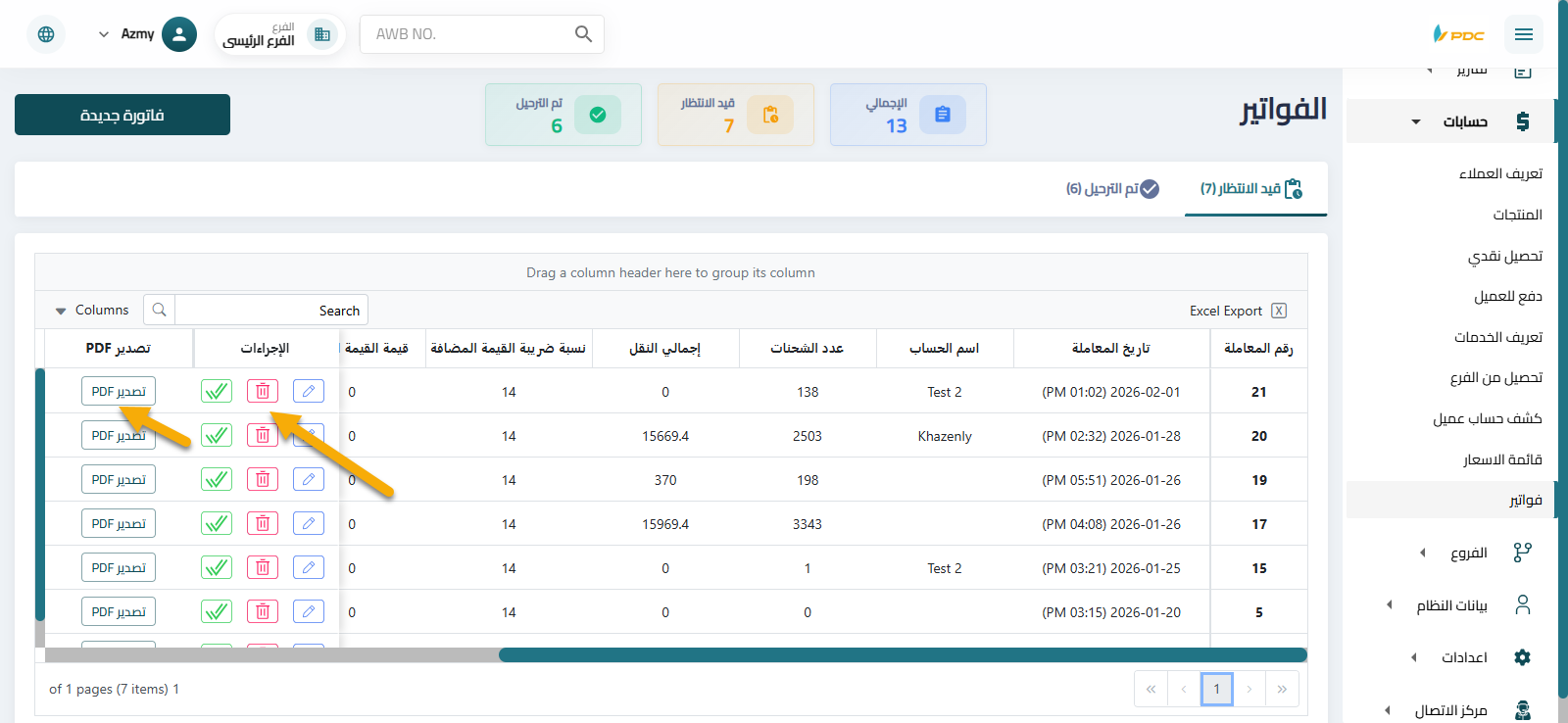Open تحصيل نقدي in sidebar
1568x723 pixels.
tap(1504, 256)
